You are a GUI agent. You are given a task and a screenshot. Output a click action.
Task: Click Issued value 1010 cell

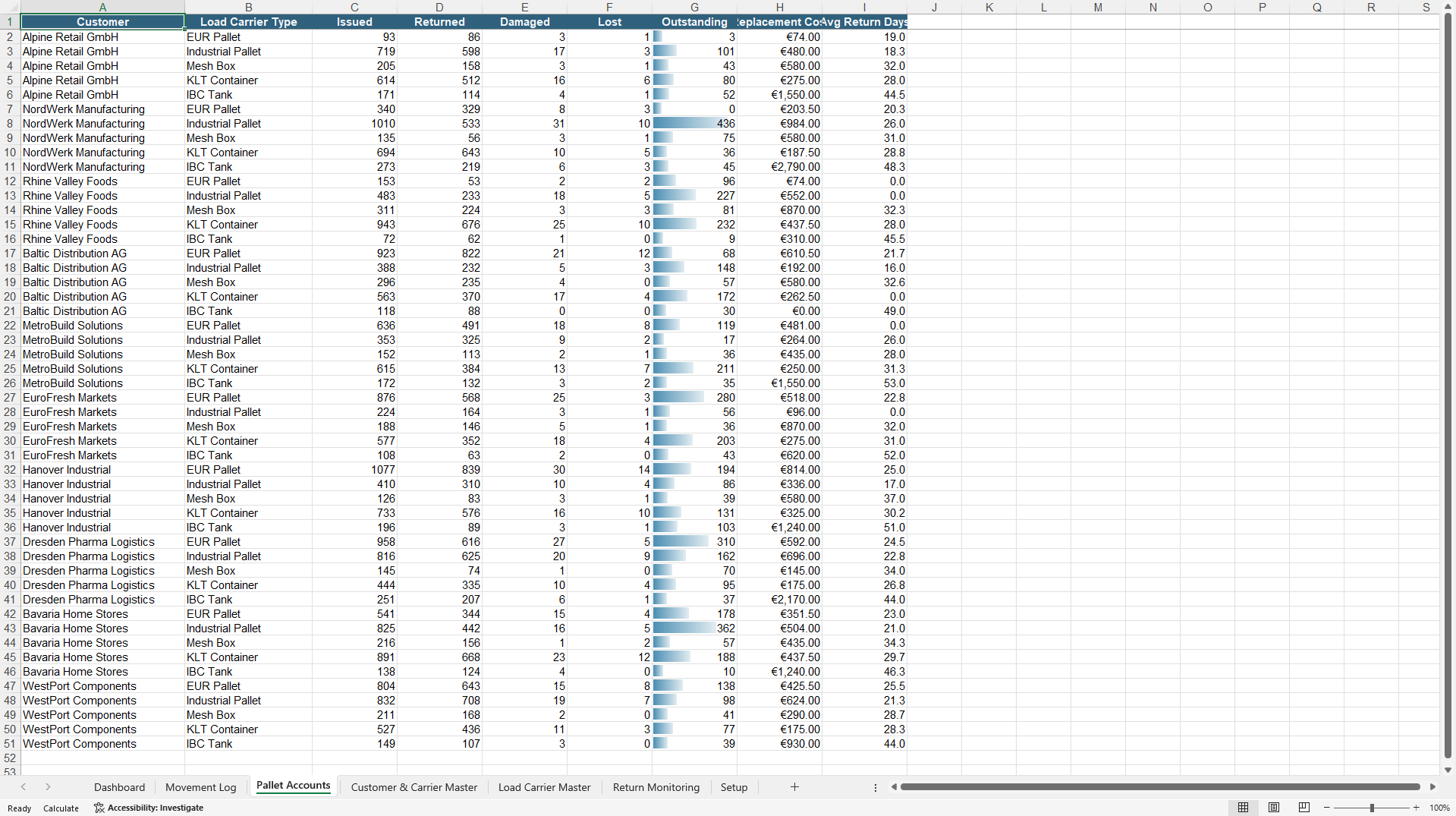point(354,124)
